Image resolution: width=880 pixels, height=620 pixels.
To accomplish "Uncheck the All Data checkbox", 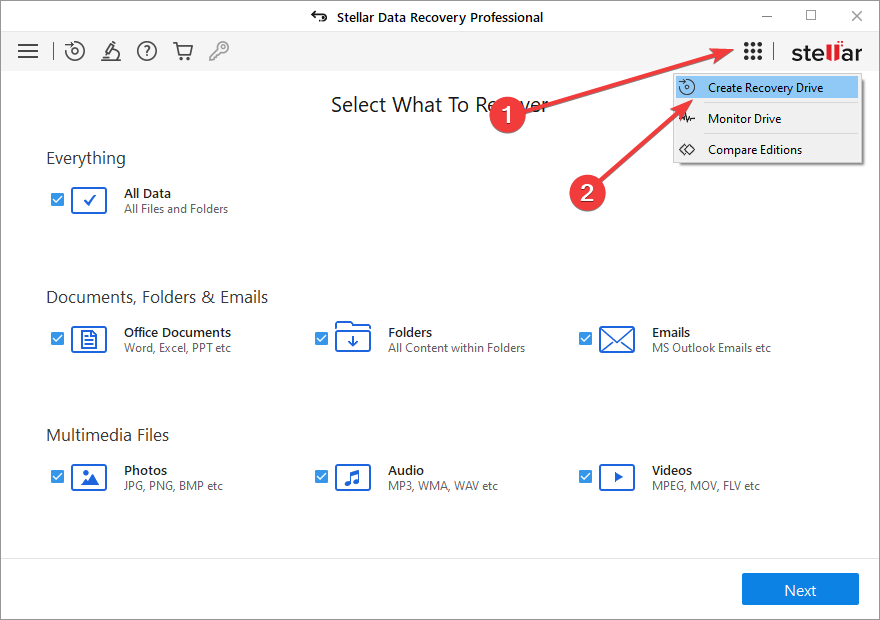I will (57, 200).
